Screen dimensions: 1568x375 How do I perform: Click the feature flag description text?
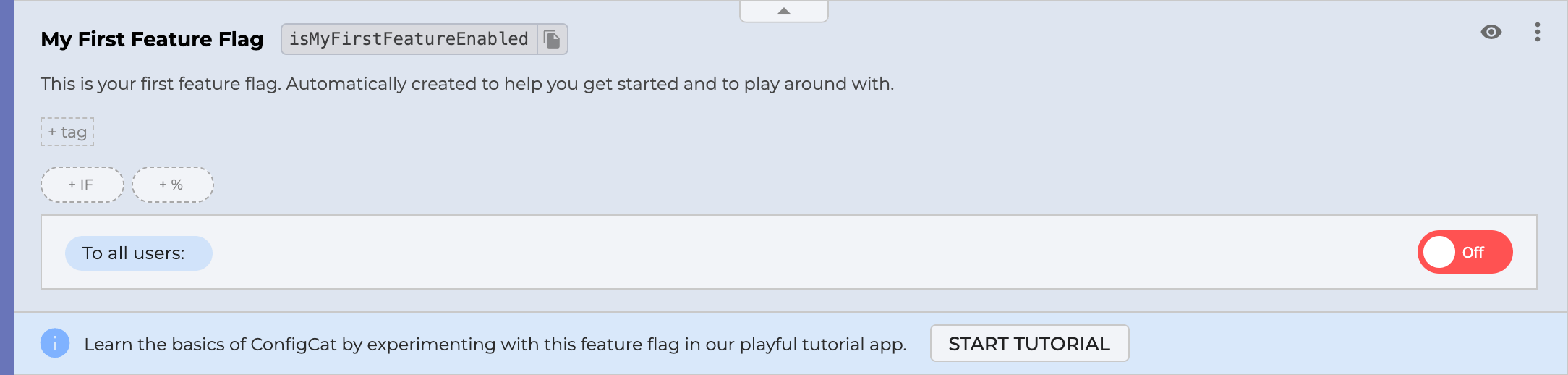[466, 84]
